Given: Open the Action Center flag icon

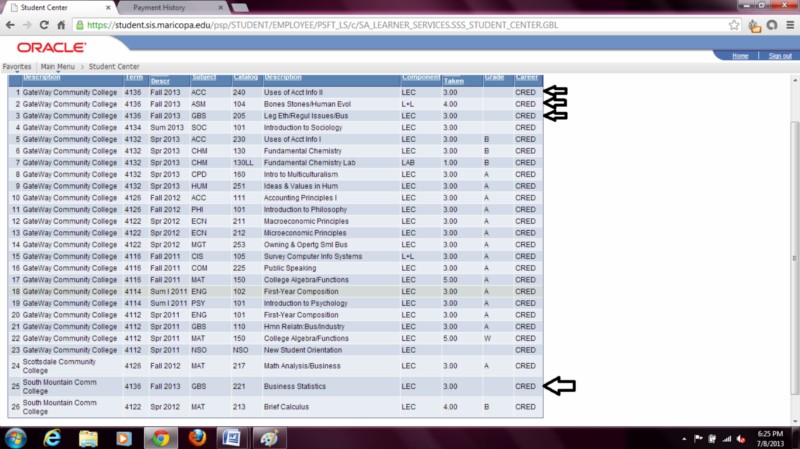Looking at the screenshot, I should (697, 439).
